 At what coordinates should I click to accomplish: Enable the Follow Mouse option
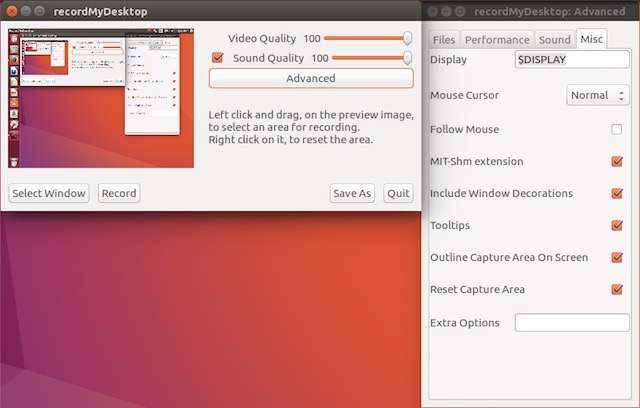(616, 129)
